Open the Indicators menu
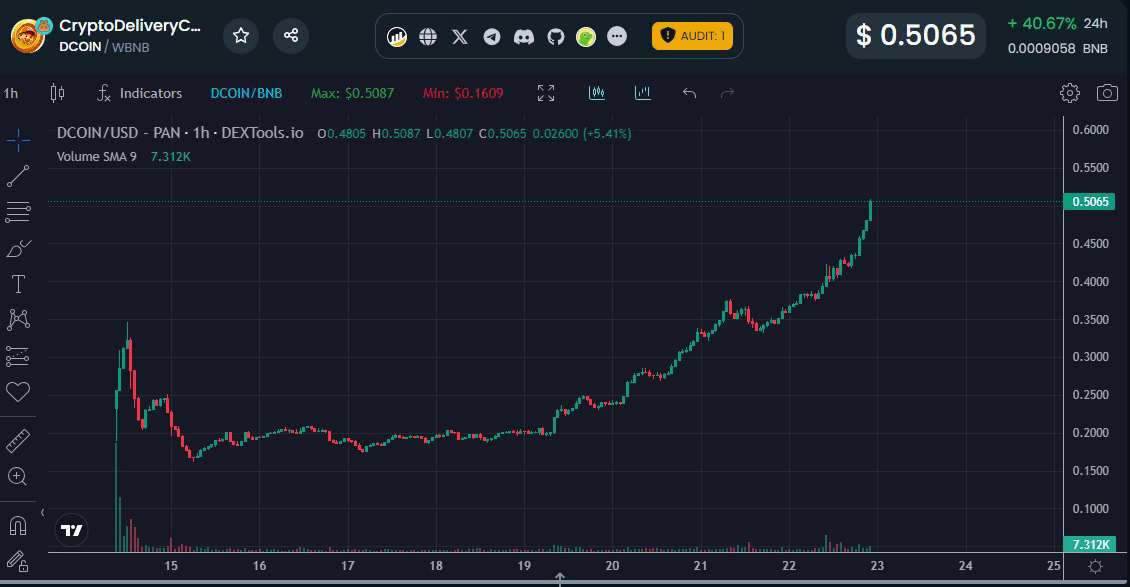 click(x=139, y=93)
